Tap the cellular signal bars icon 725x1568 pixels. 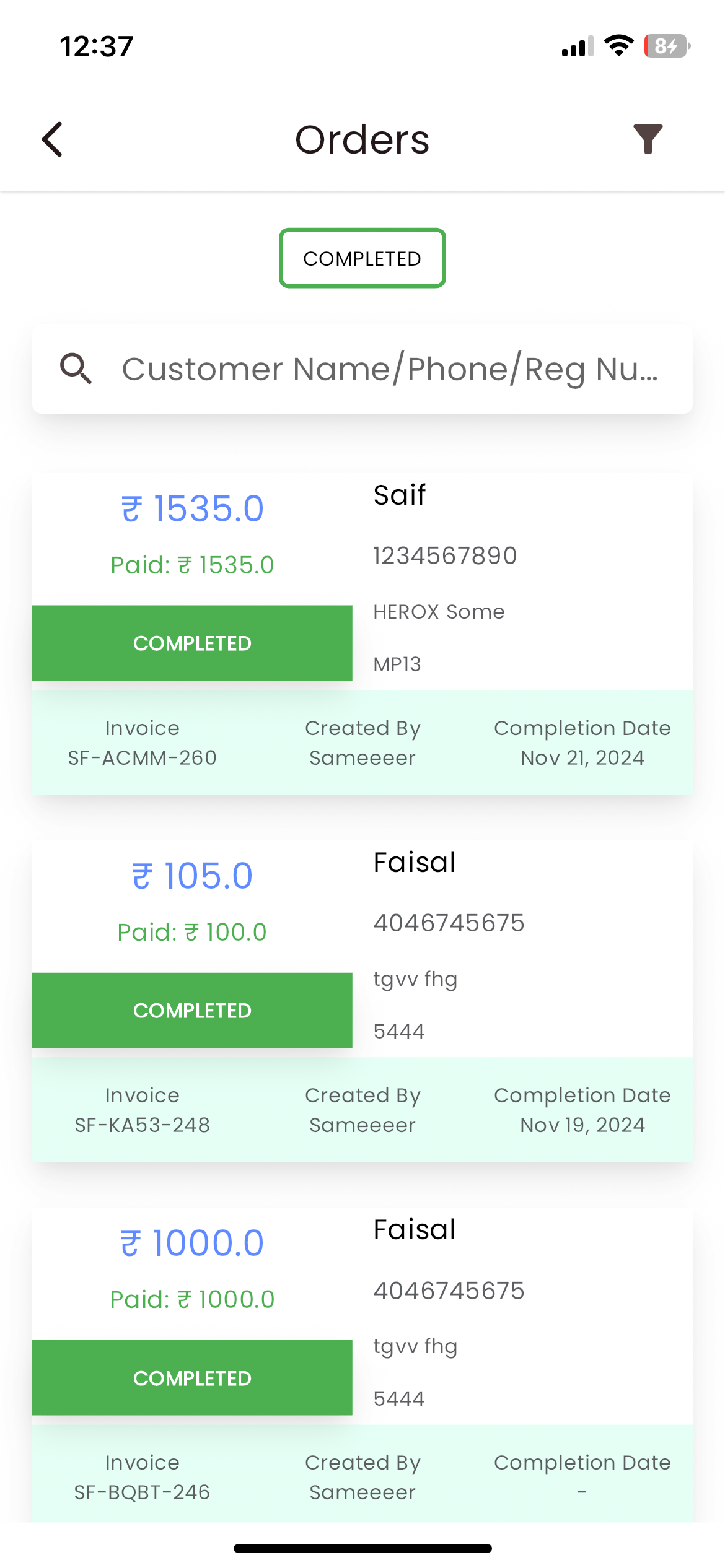(577, 46)
